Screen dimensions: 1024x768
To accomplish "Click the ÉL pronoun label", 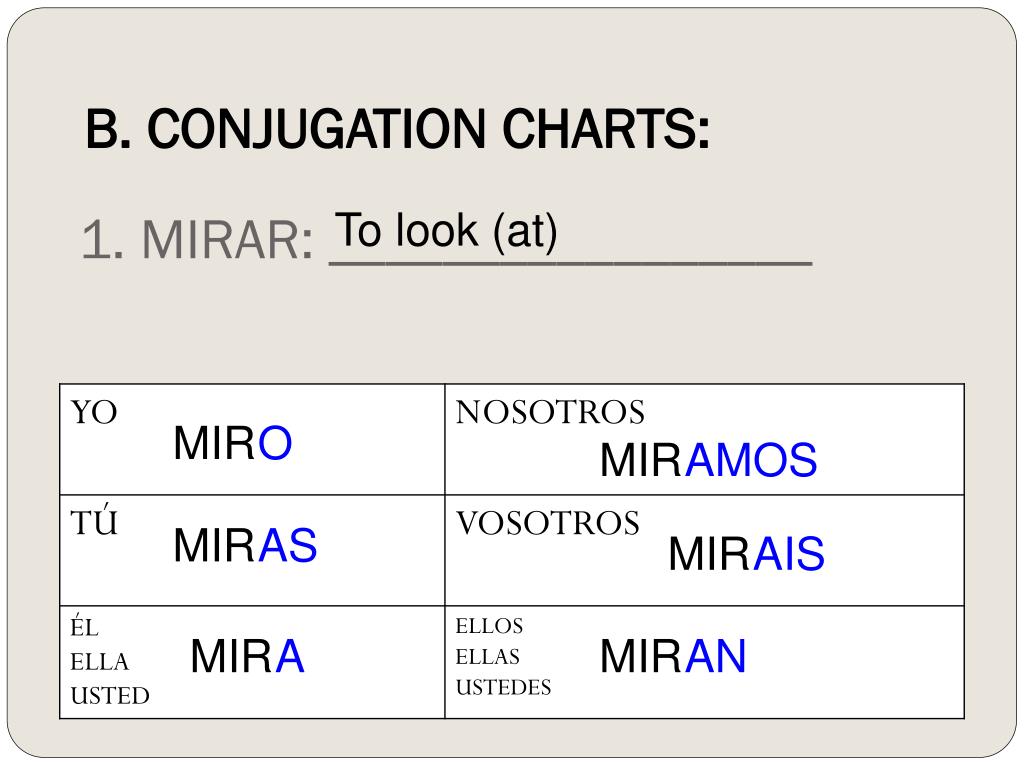I will pyautogui.click(x=85, y=628).
